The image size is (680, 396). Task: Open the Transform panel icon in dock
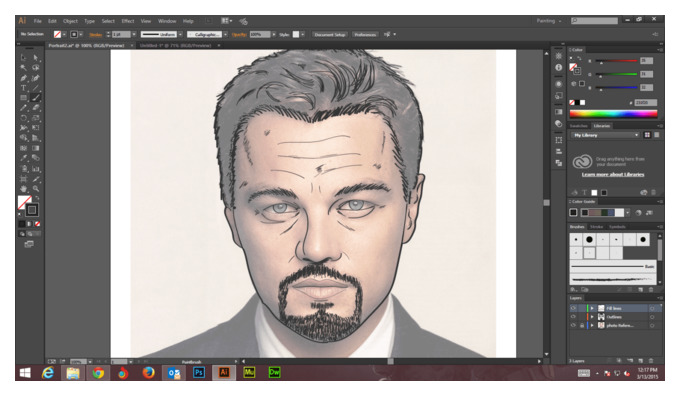(559, 140)
